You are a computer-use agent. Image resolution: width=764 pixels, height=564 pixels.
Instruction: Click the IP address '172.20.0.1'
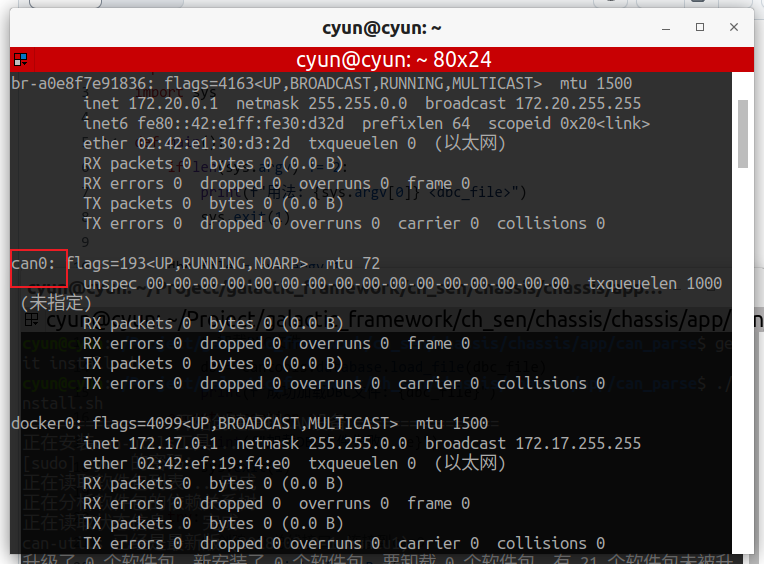coord(173,103)
